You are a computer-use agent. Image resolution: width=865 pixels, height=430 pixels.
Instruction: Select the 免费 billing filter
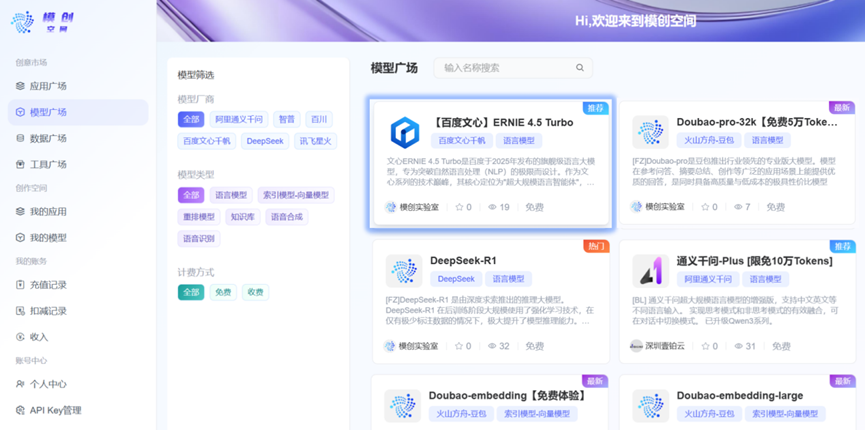[x=223, y=292]
